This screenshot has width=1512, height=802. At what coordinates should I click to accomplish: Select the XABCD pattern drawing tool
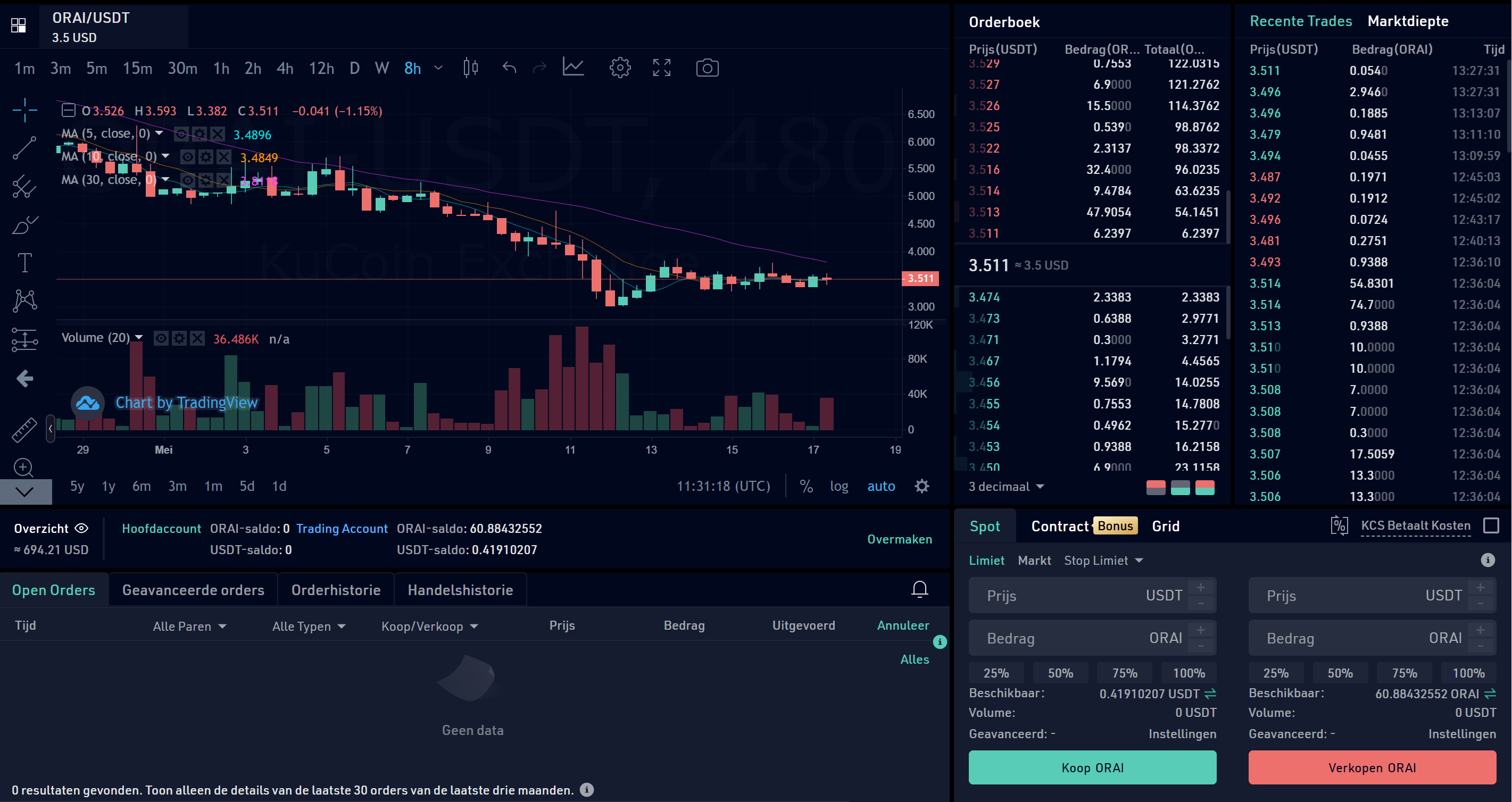24,300
